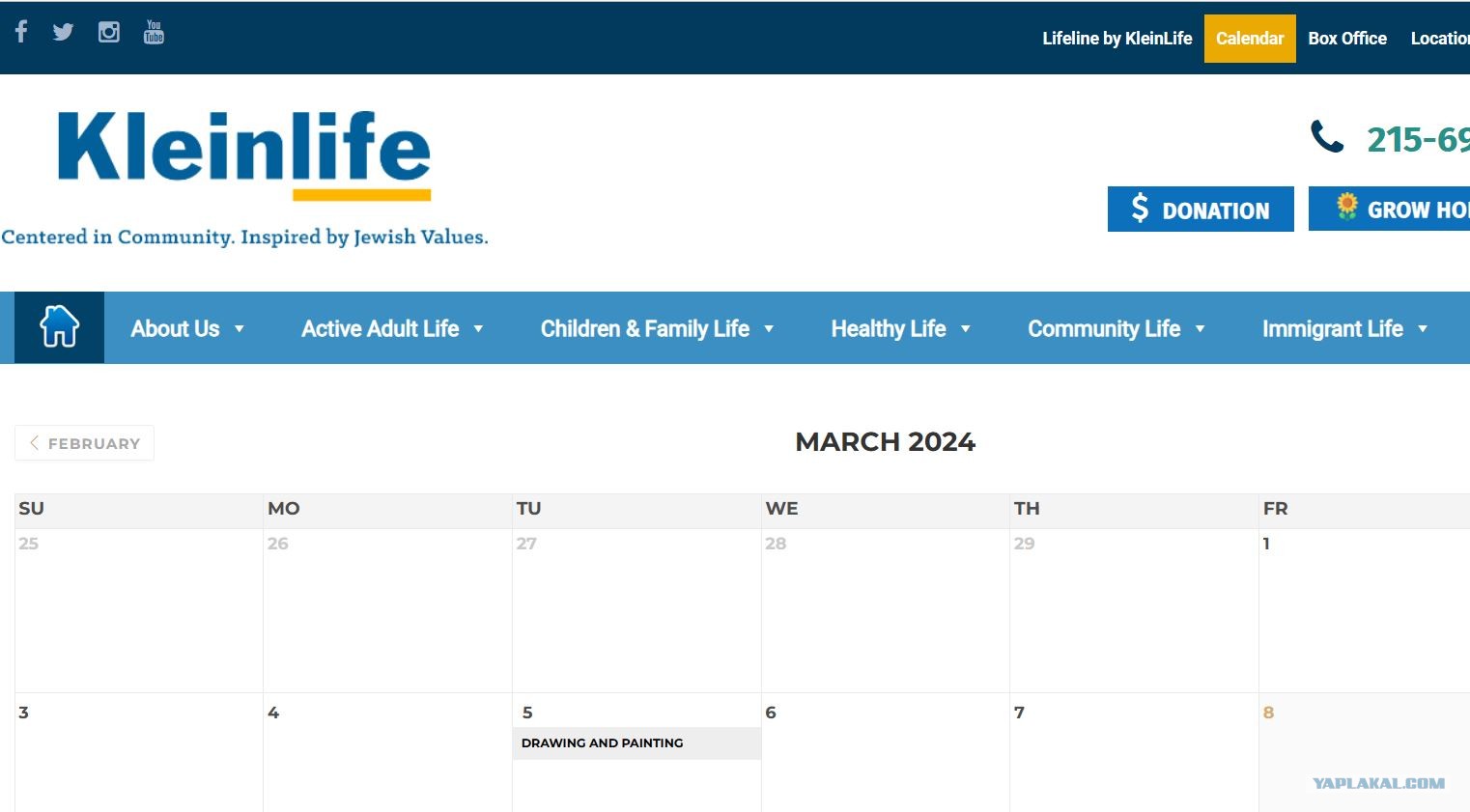Click the Donation button
Screen dimensions: 1470x812
(1201, 209)
